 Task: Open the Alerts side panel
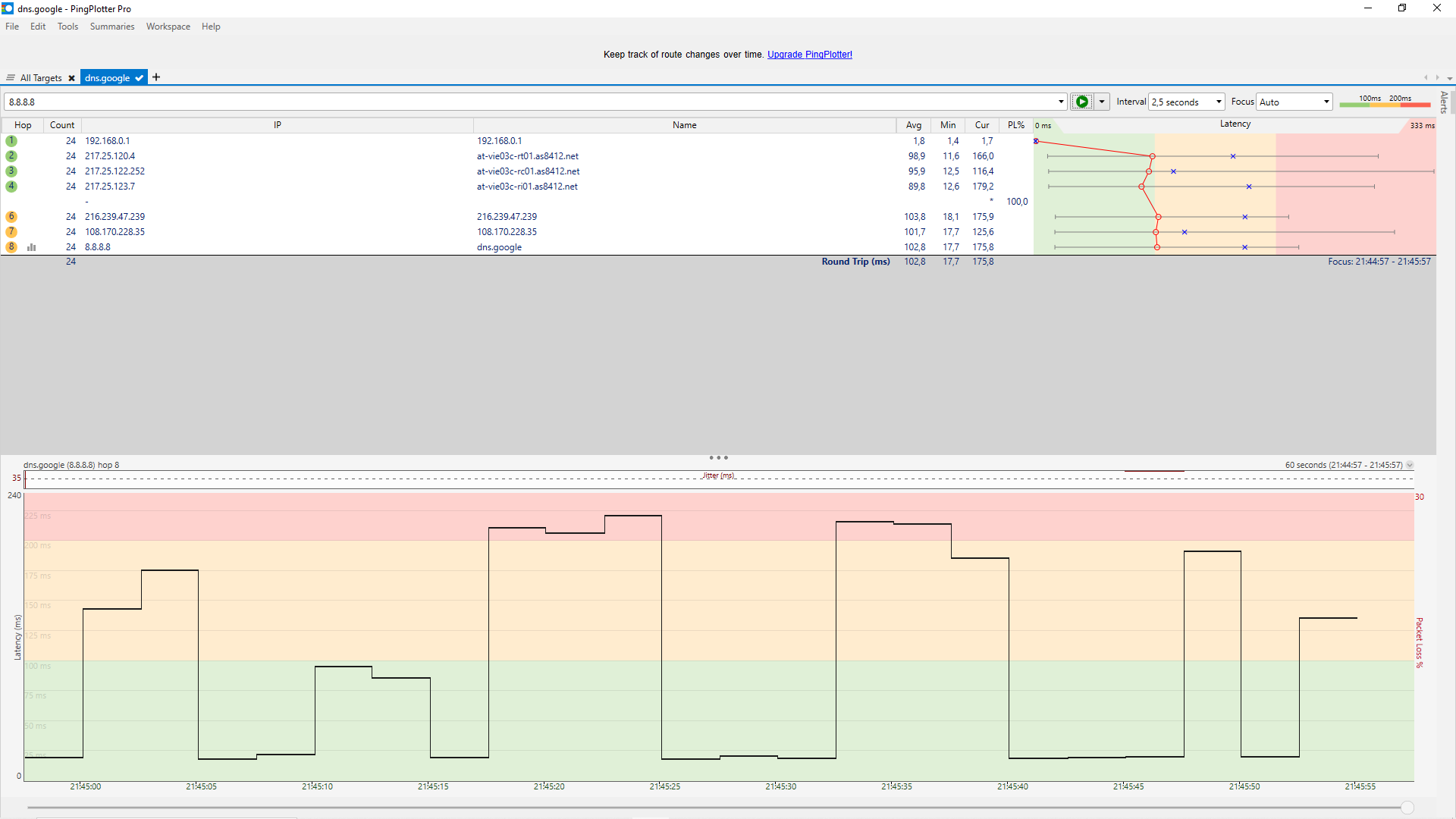click(1444, 102)
